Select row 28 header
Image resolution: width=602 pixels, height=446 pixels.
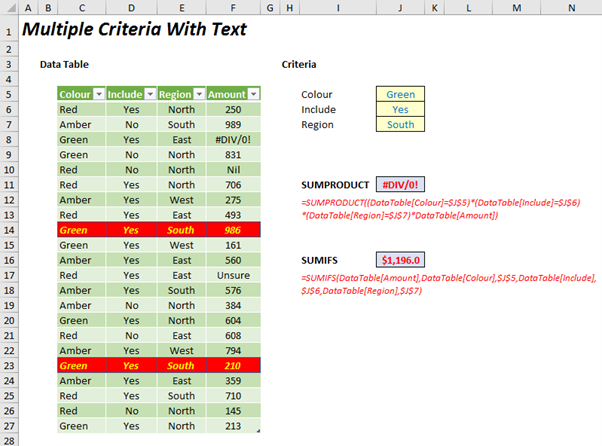[x=9, y=441]
